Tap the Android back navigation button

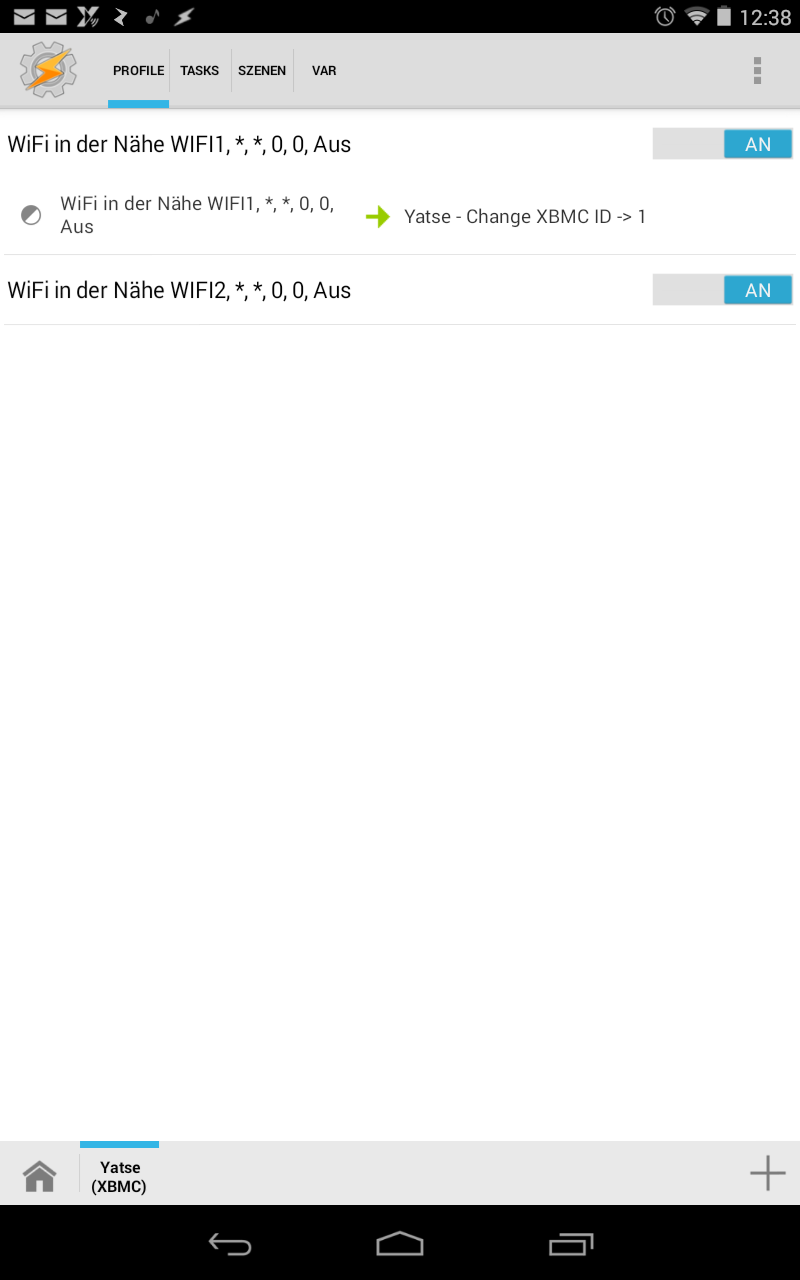click(230, 1243)
